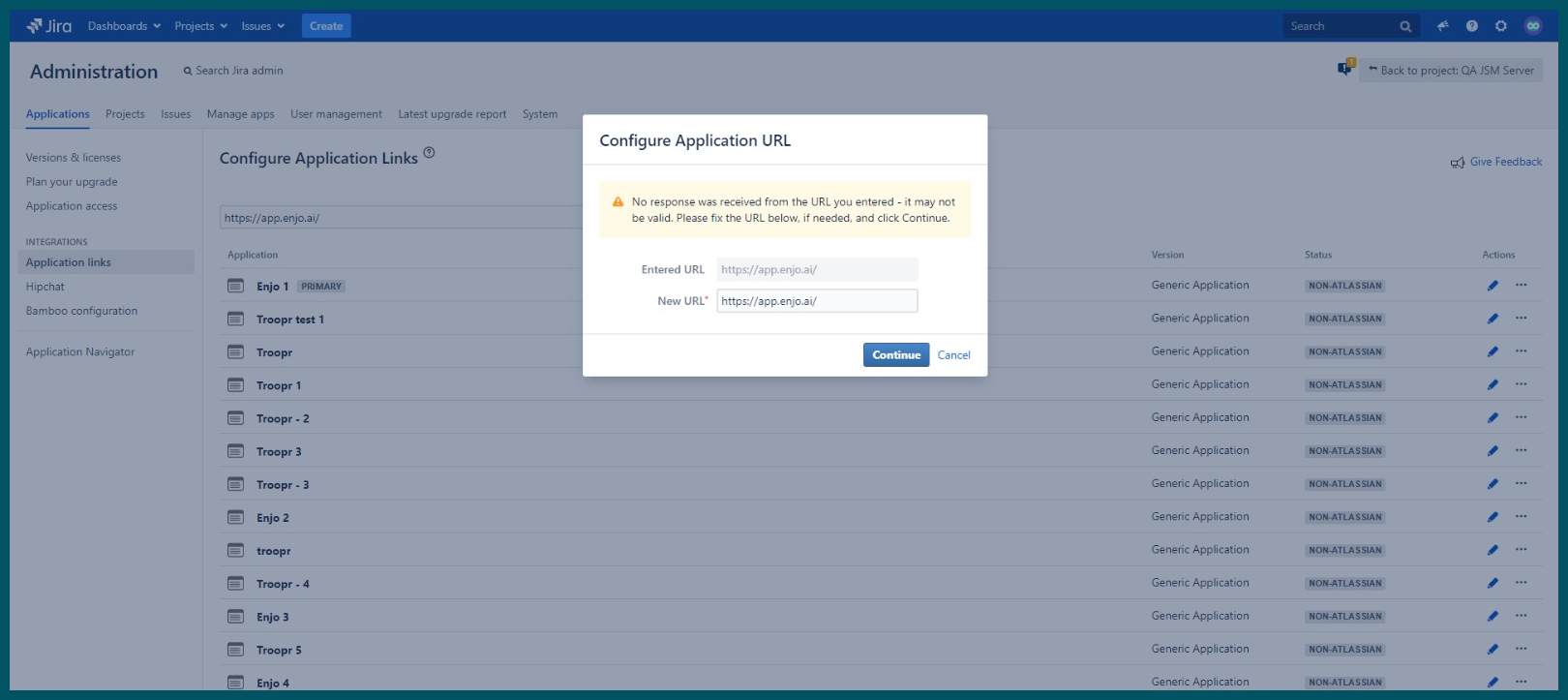Open more actions for Enjo 3
Screen dimensions: 1568x700
1522,615
